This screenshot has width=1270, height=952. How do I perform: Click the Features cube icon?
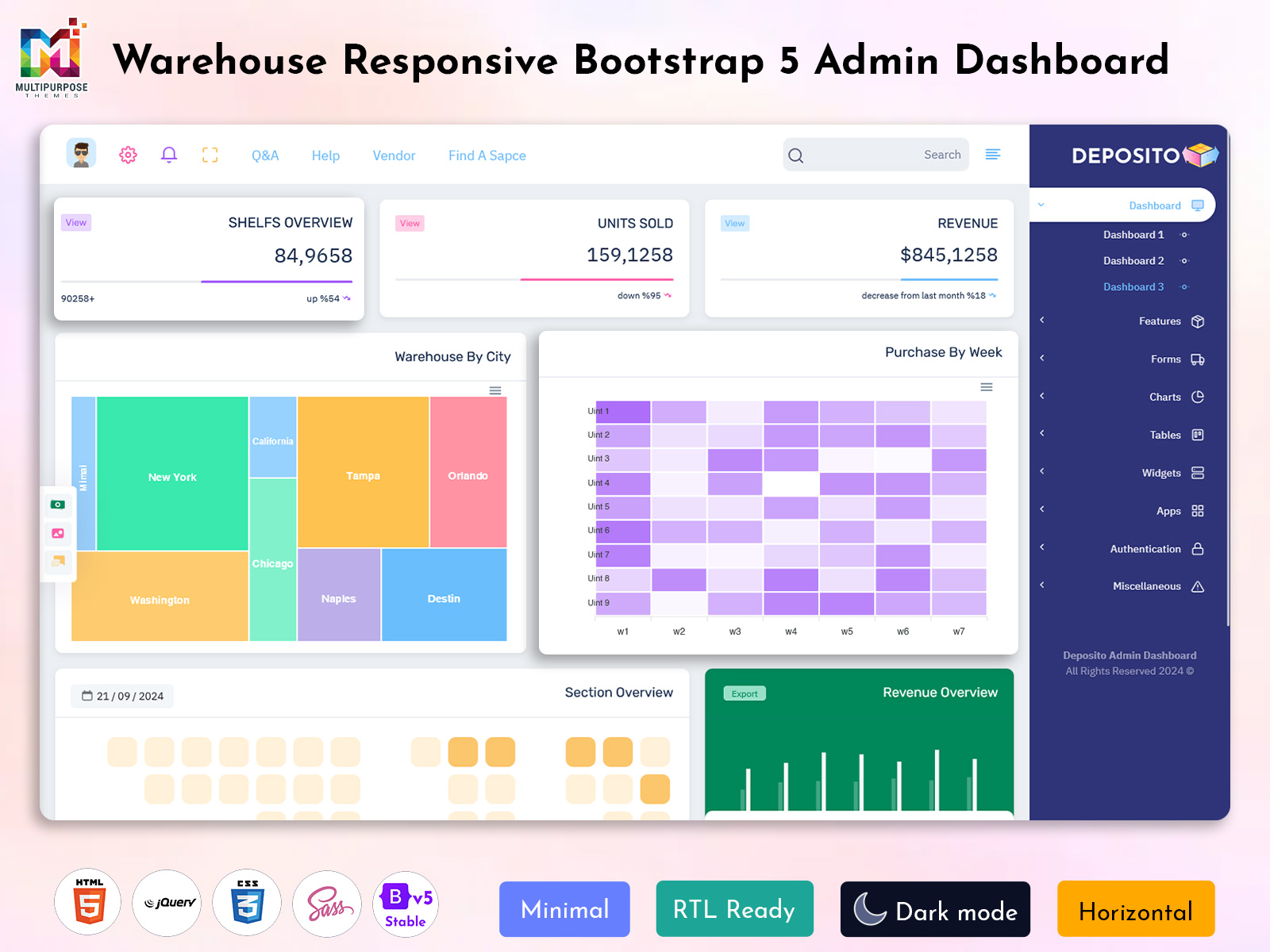click(x=1198, y=321)
